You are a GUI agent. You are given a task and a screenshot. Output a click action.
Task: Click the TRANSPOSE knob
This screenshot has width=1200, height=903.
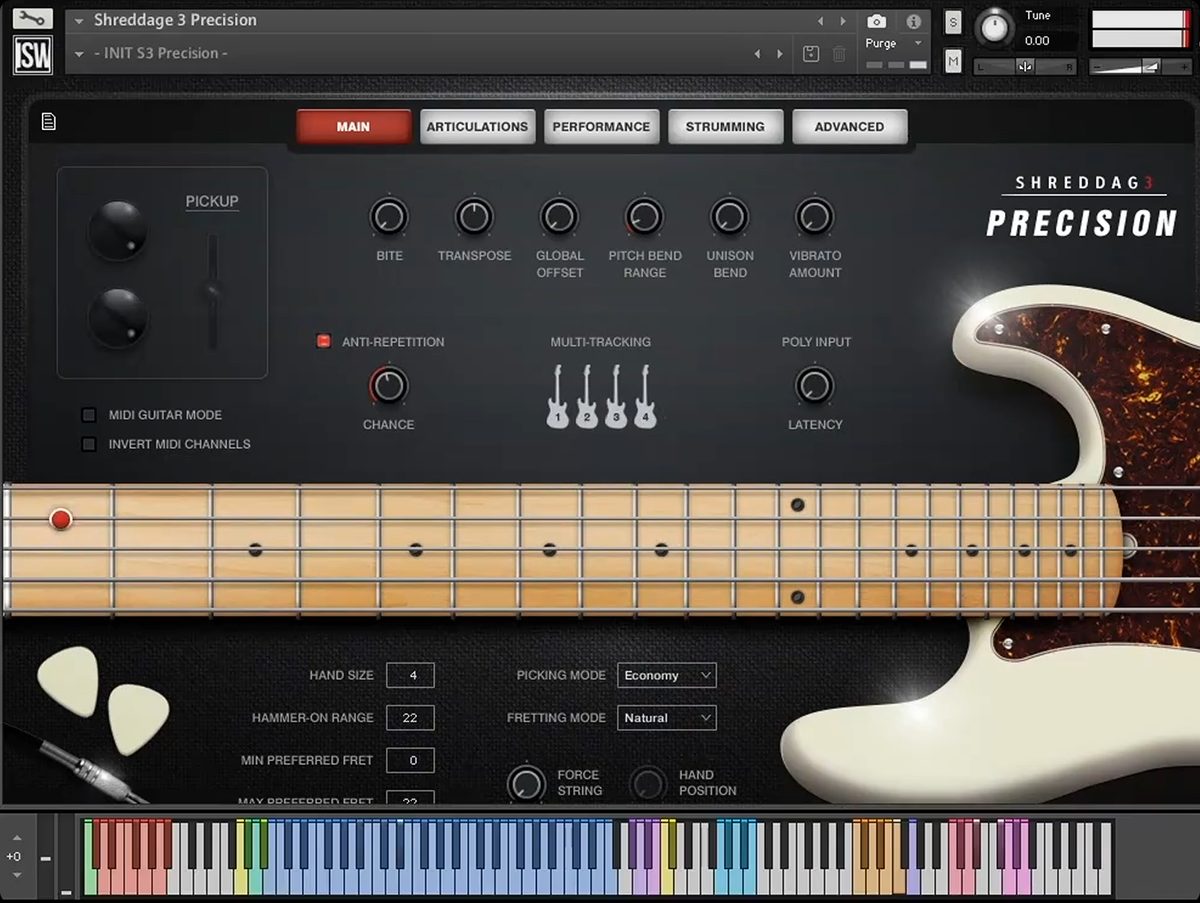coord(474,217)
